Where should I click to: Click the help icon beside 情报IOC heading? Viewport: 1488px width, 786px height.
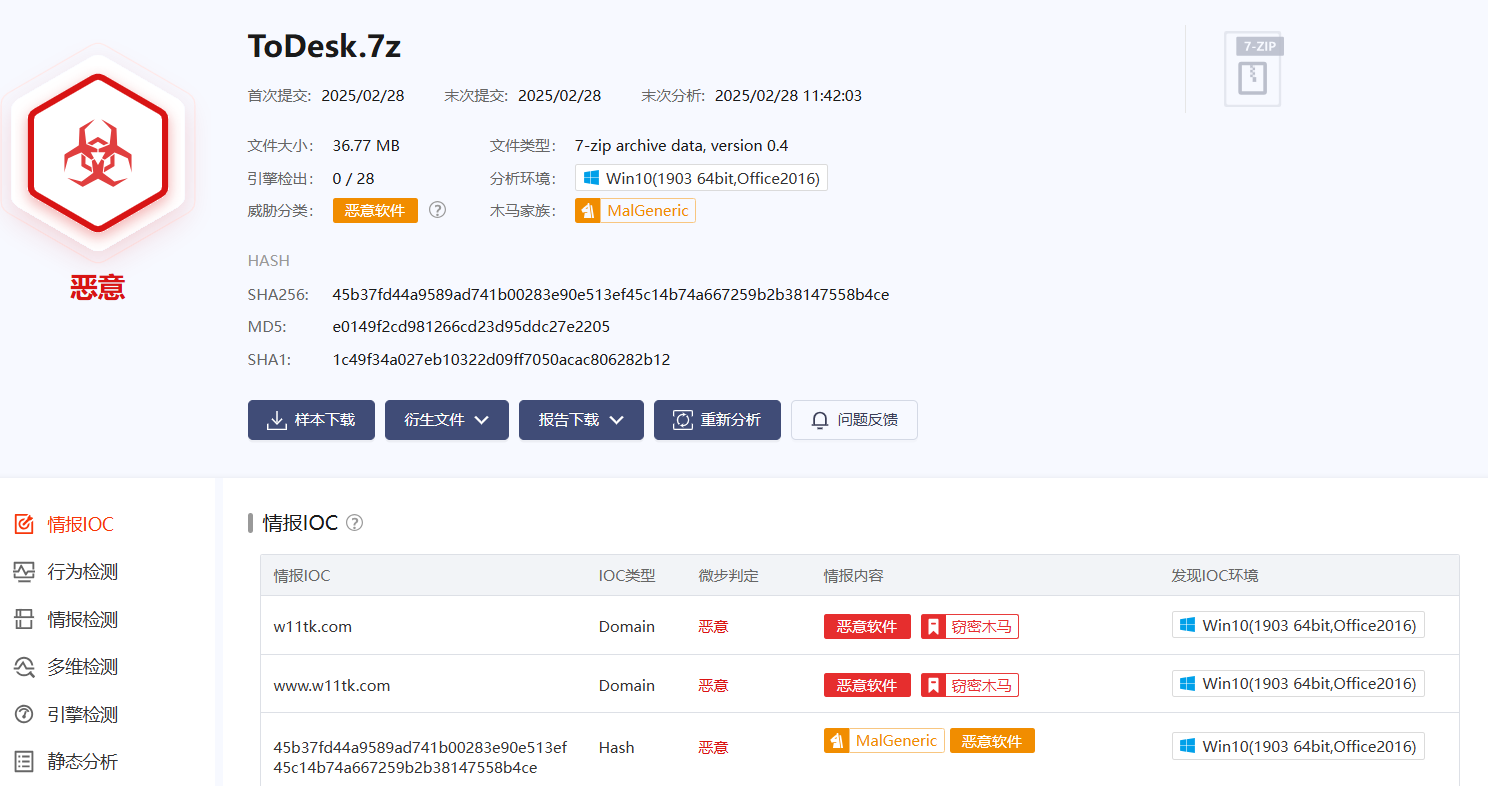tap(354, 522)
